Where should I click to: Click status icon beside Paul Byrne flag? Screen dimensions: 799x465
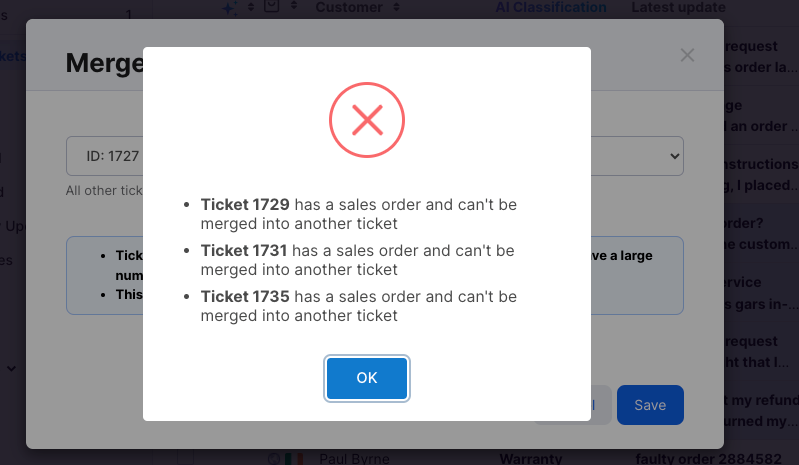(274, 459)
